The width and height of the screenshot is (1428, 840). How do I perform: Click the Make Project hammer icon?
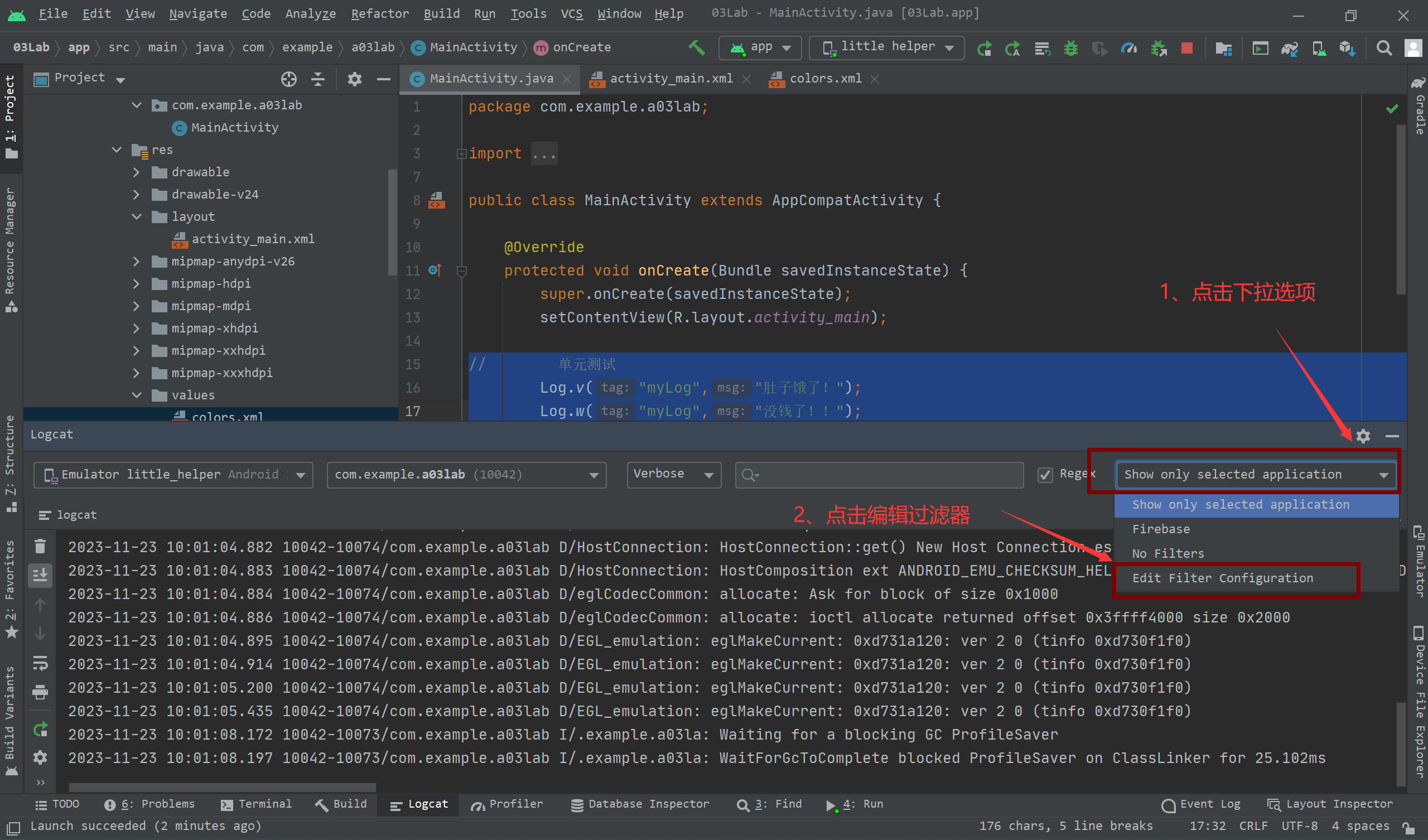click(697, 47)
